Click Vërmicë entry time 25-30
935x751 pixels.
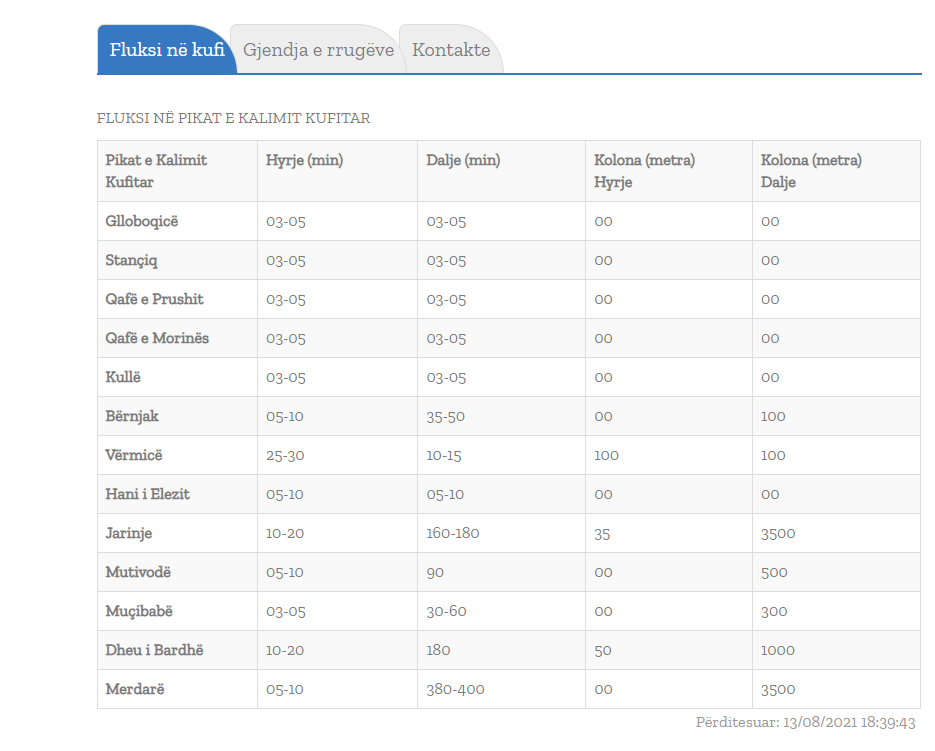pyautogui.click(x=285, y=455)
